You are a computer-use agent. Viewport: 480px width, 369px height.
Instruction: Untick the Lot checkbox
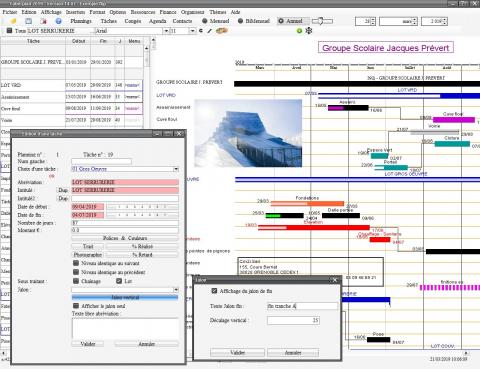[x=119, y=281]
